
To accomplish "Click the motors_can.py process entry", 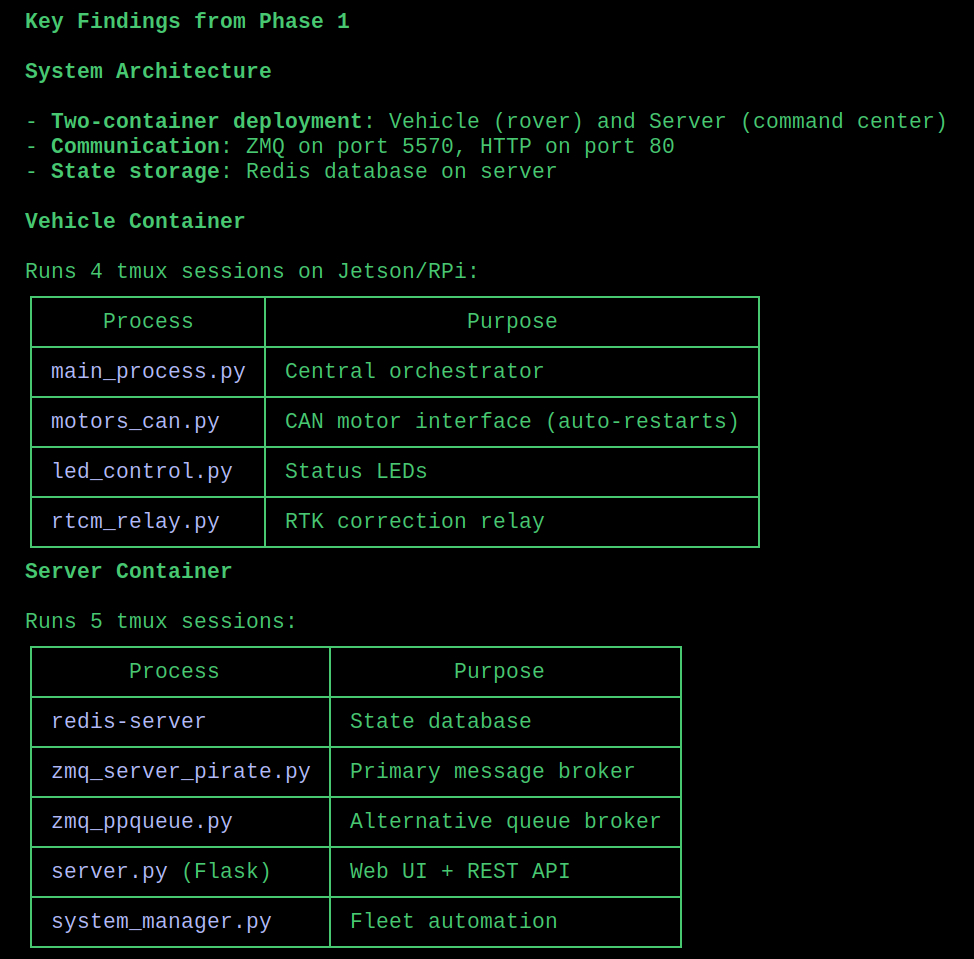I will [x=135, y=422].
